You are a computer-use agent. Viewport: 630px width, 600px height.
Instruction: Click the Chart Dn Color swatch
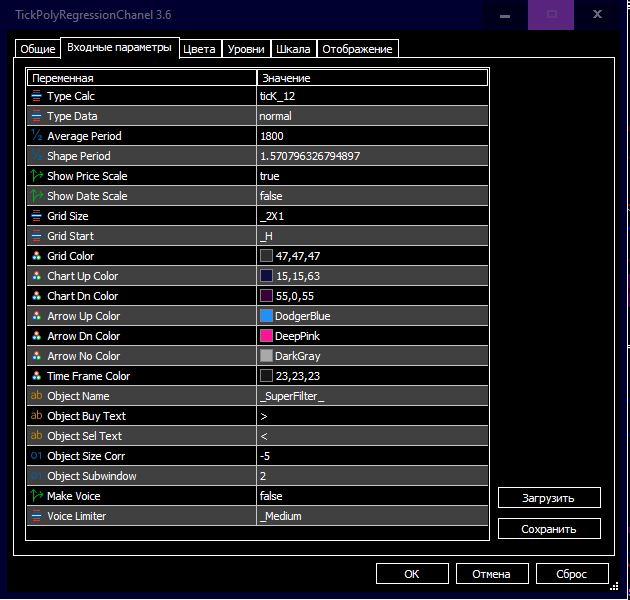pos(266,296)
